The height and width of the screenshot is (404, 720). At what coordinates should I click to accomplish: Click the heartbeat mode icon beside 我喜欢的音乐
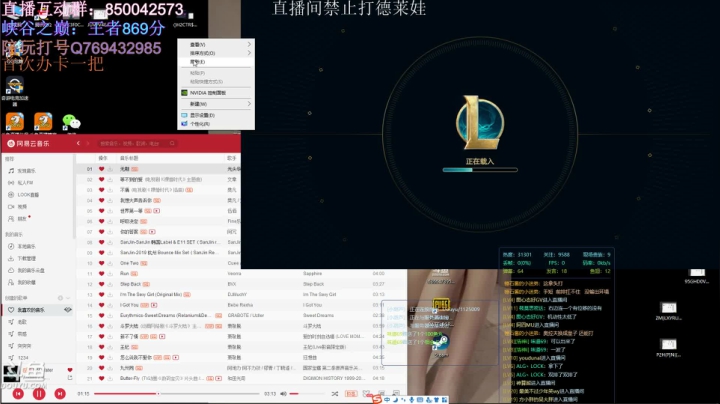68,310
